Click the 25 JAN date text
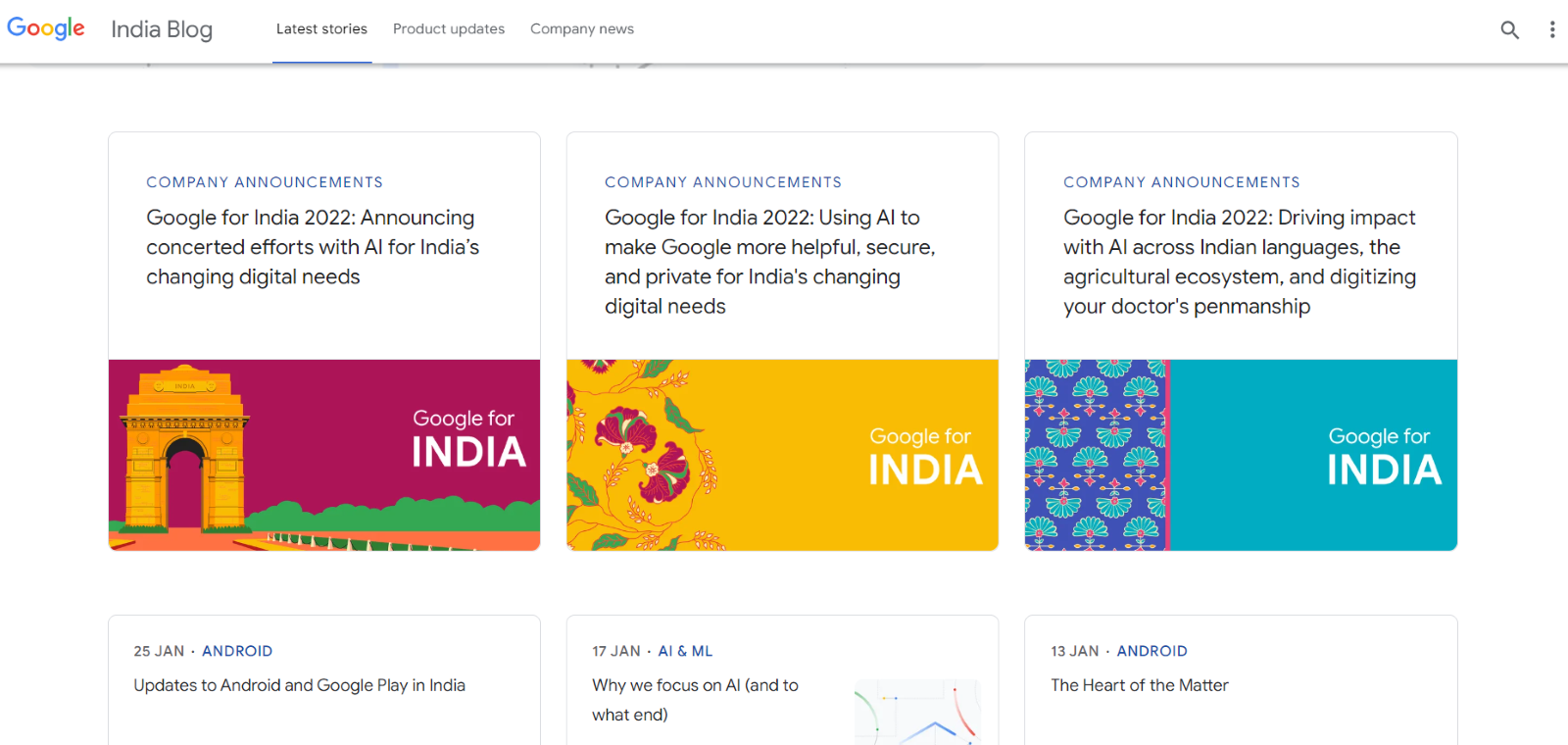Image resolution: width=1568 pixels, height=745 pixels. pyautogui.click(x=159, y=651)
